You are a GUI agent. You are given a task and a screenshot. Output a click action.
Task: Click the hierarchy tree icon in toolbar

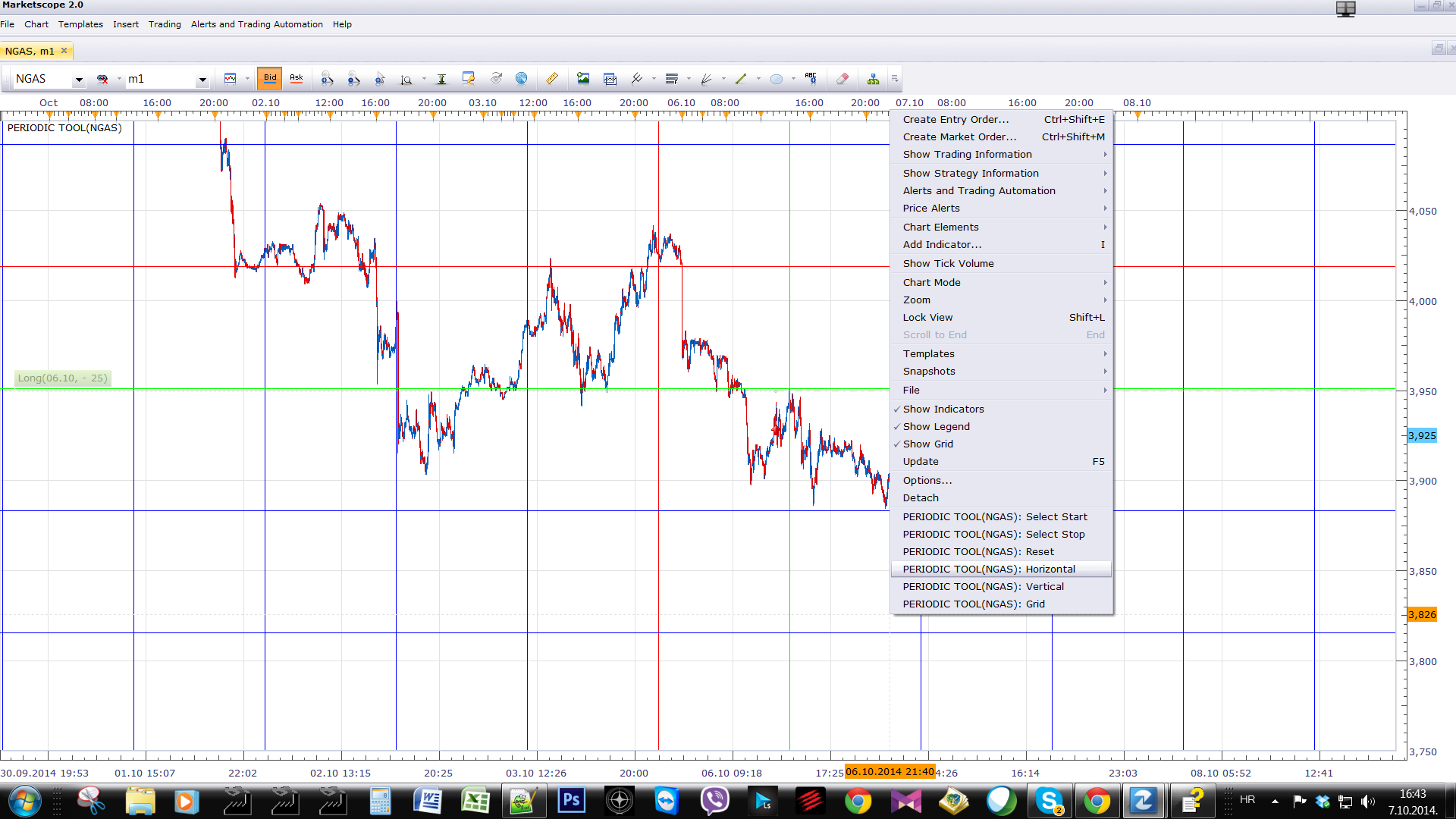click(x=874, y=78)
